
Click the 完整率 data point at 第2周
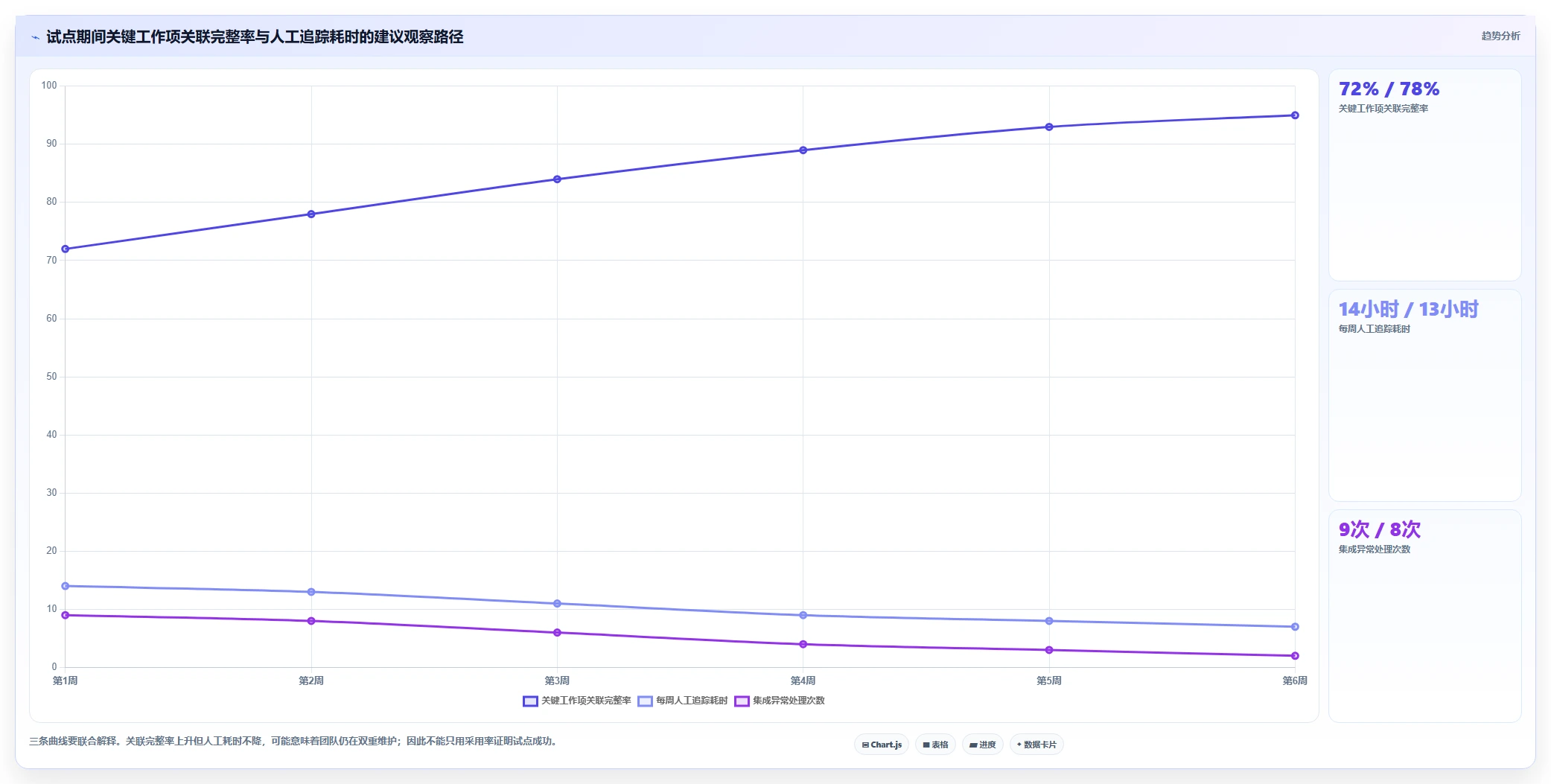pyautogui.click(x=311, y=214)
